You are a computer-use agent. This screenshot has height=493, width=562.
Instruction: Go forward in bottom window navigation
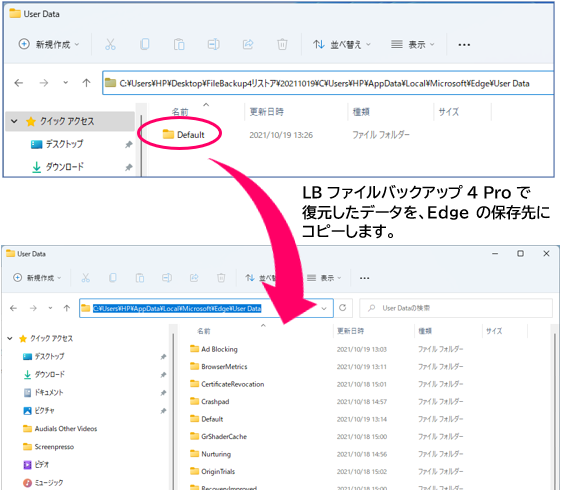coord(33,308)
